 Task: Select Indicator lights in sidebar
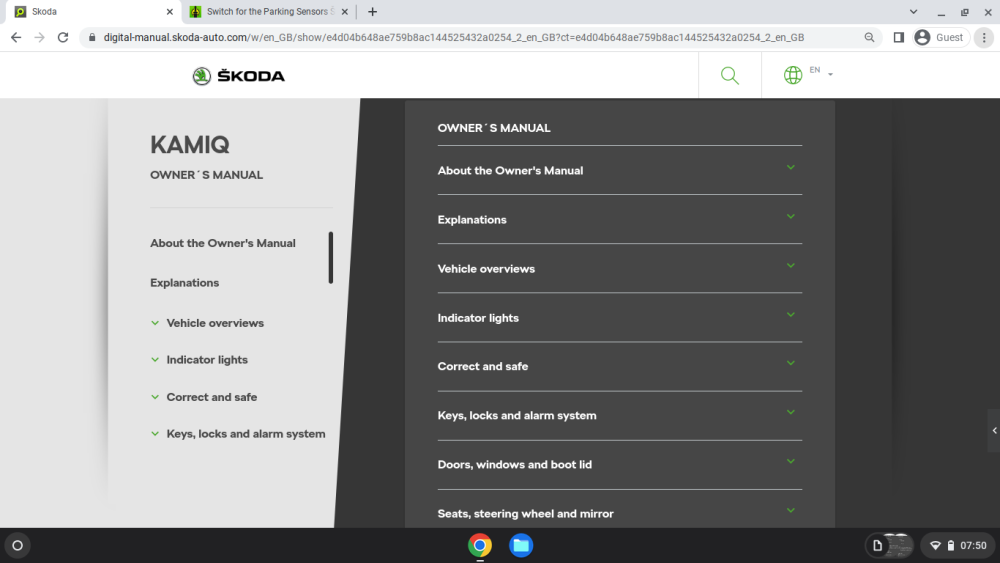(207, 360)
